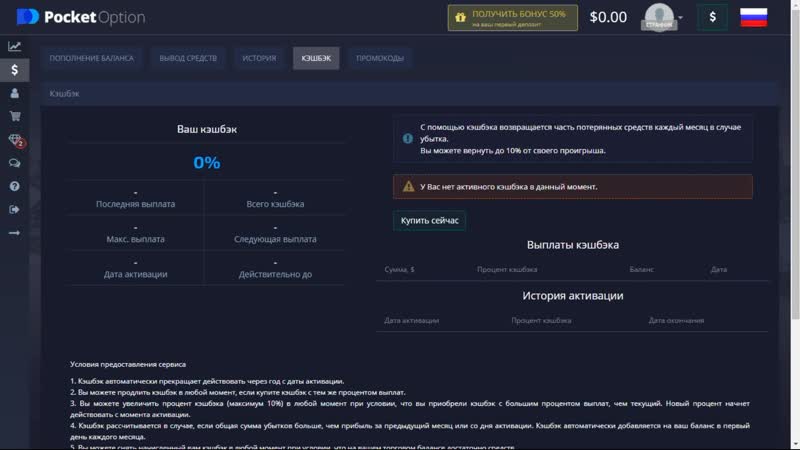Click Макс. выплата label
The image size is (800, 450).
(135, 239)
